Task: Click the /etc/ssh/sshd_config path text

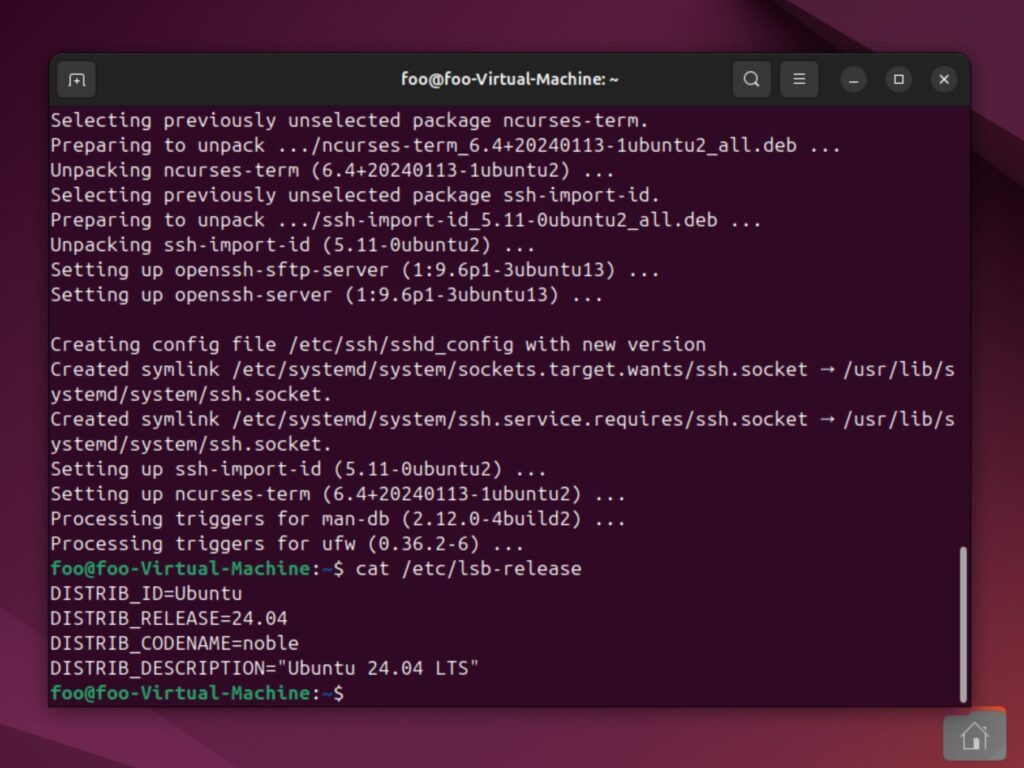Action: tap(402, 344)
